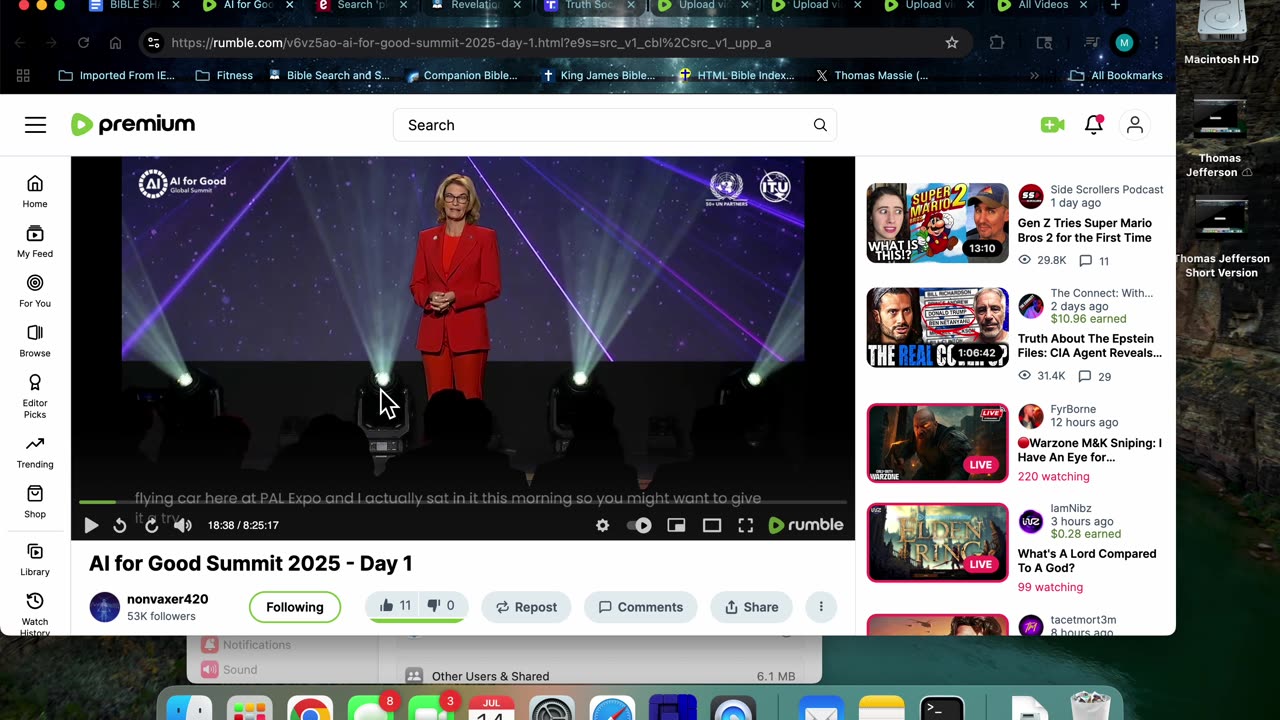Mute the video volume
This screenshot has height=720, width=1280.
tap(183, 525)
